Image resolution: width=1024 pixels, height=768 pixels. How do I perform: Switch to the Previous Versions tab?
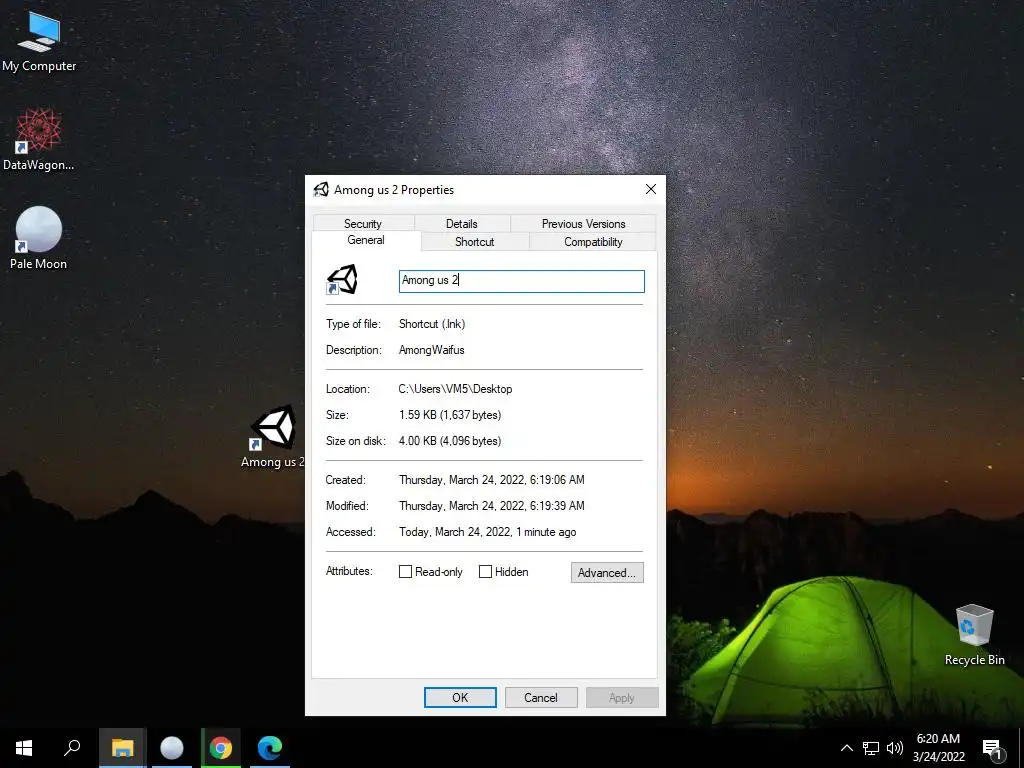tap(583, 223)
